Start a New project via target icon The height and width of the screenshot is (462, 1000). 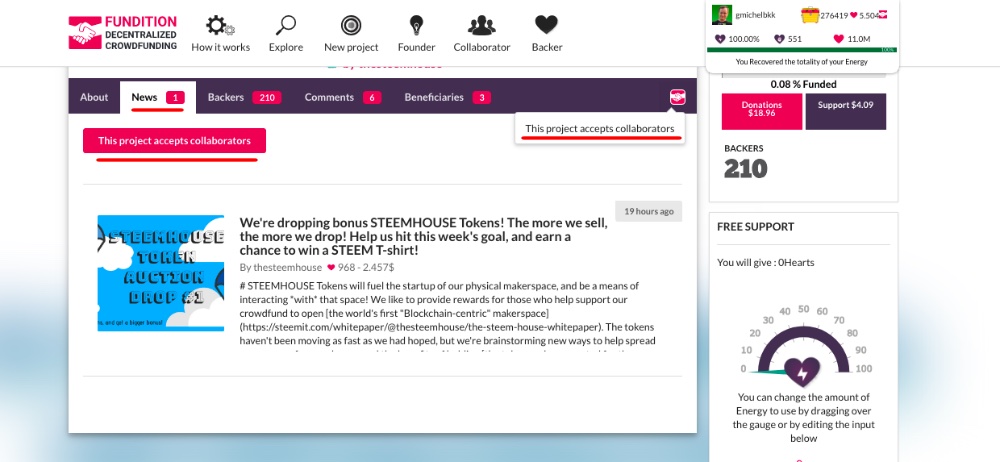pyautogui.click(x=351, y=26)
